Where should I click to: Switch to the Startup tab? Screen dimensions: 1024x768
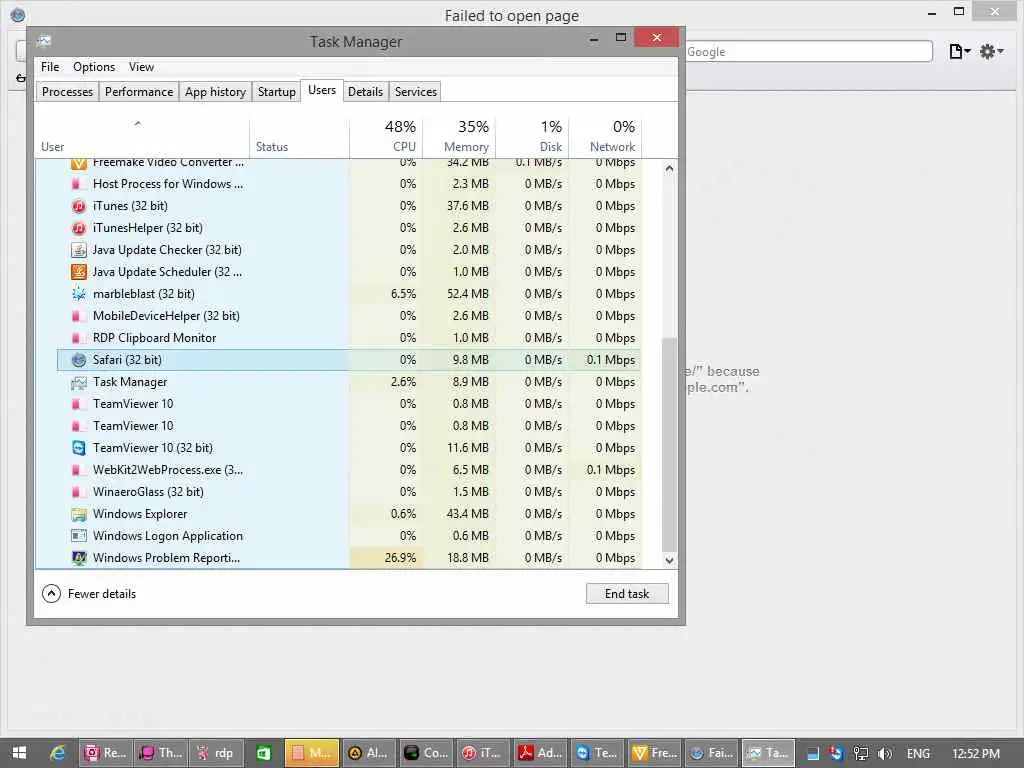pyautogui.click(x=276, y=92)
